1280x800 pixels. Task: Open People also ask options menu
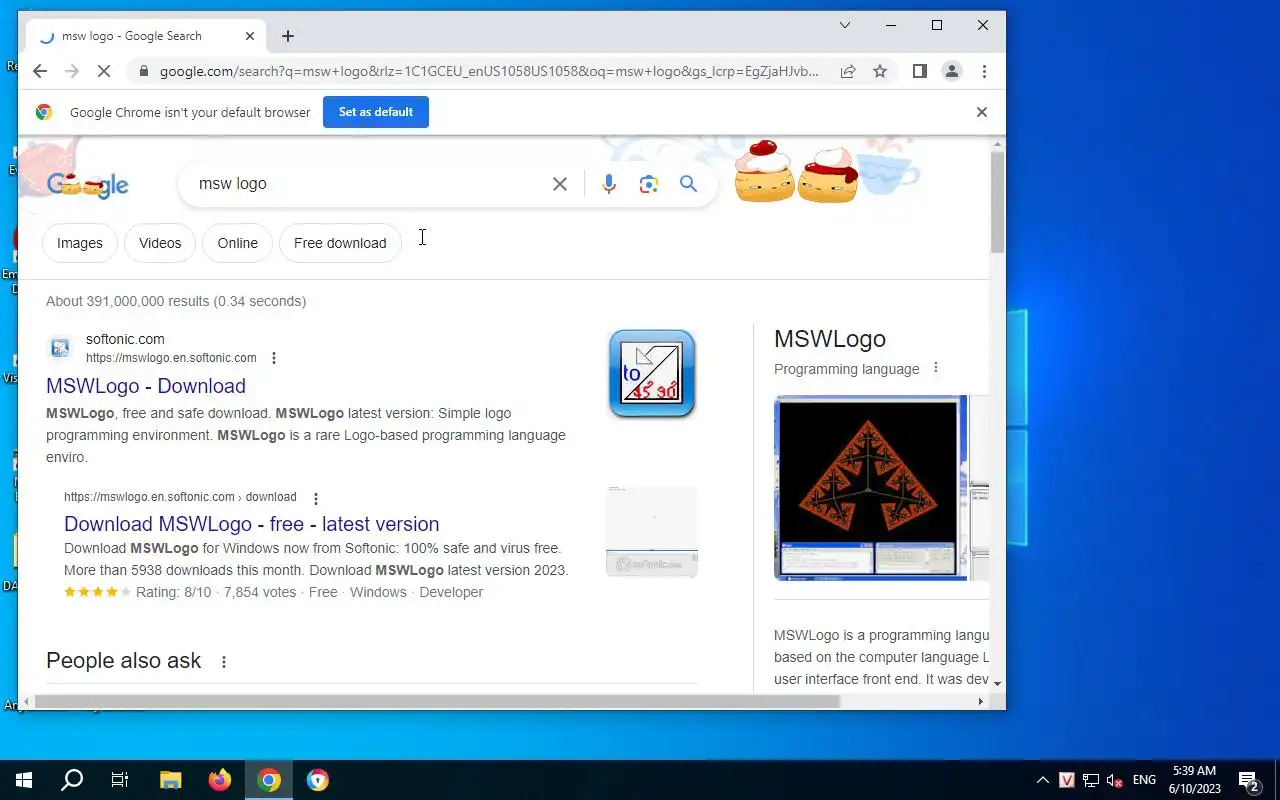pyautogui.click(x=224, y=662)
